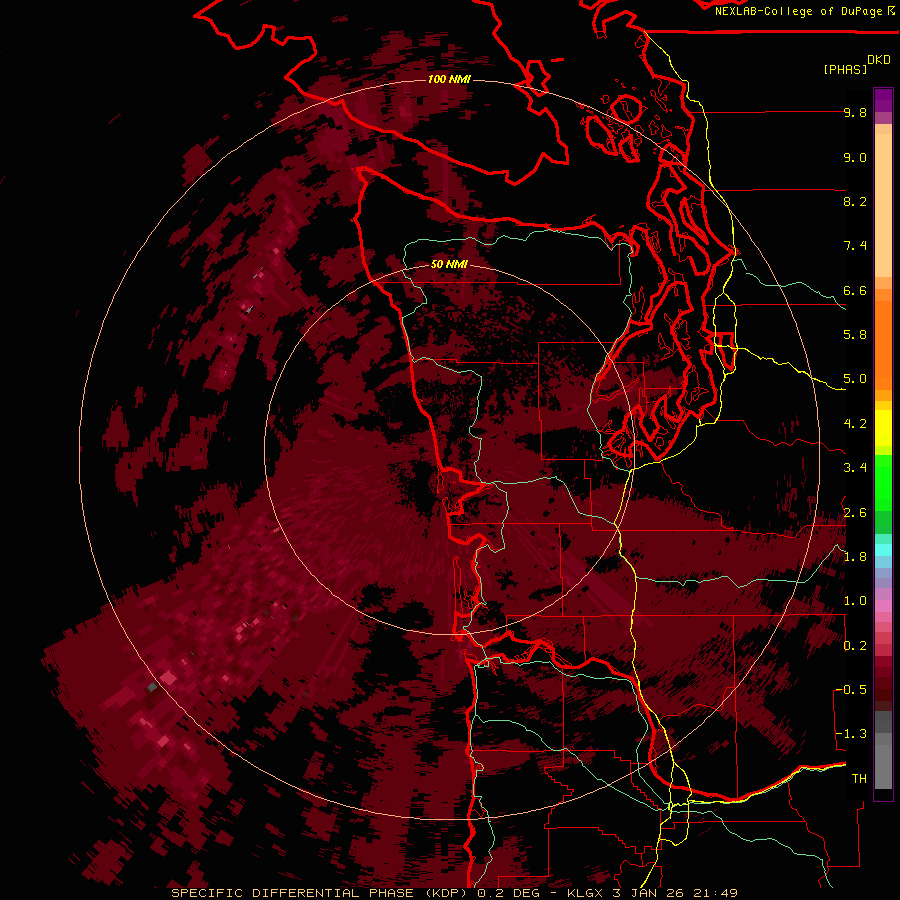Screen dimensions: 900x900
Task: Click the TH threshold label on legend
Action: coord(859,778)
